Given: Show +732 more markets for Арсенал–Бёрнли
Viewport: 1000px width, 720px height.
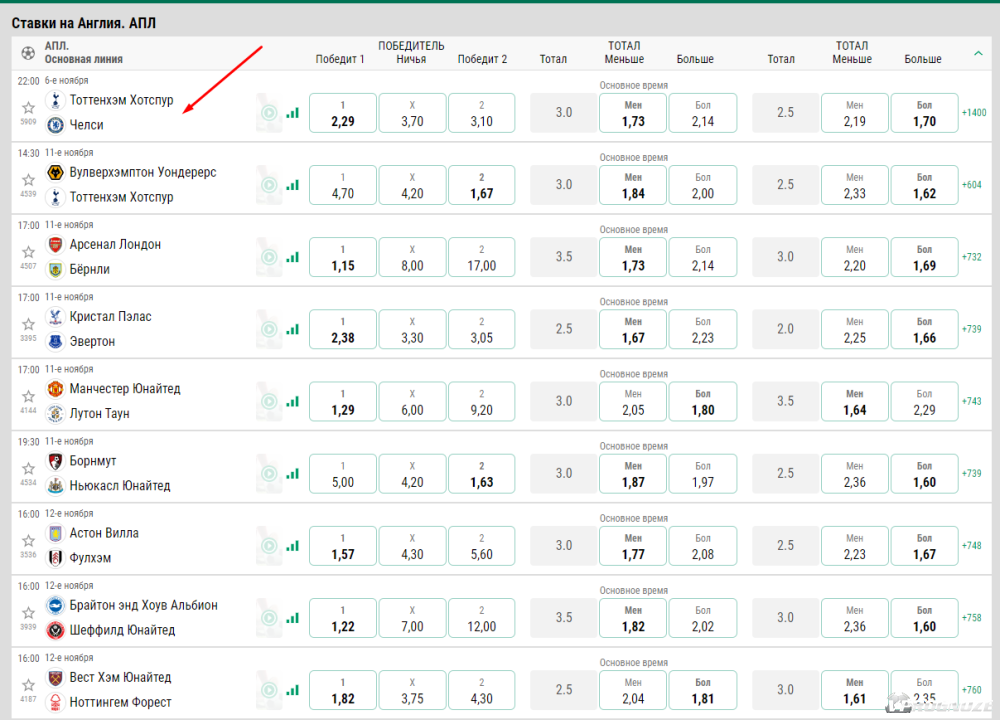Looking at the screenshot, I should 972,257.
